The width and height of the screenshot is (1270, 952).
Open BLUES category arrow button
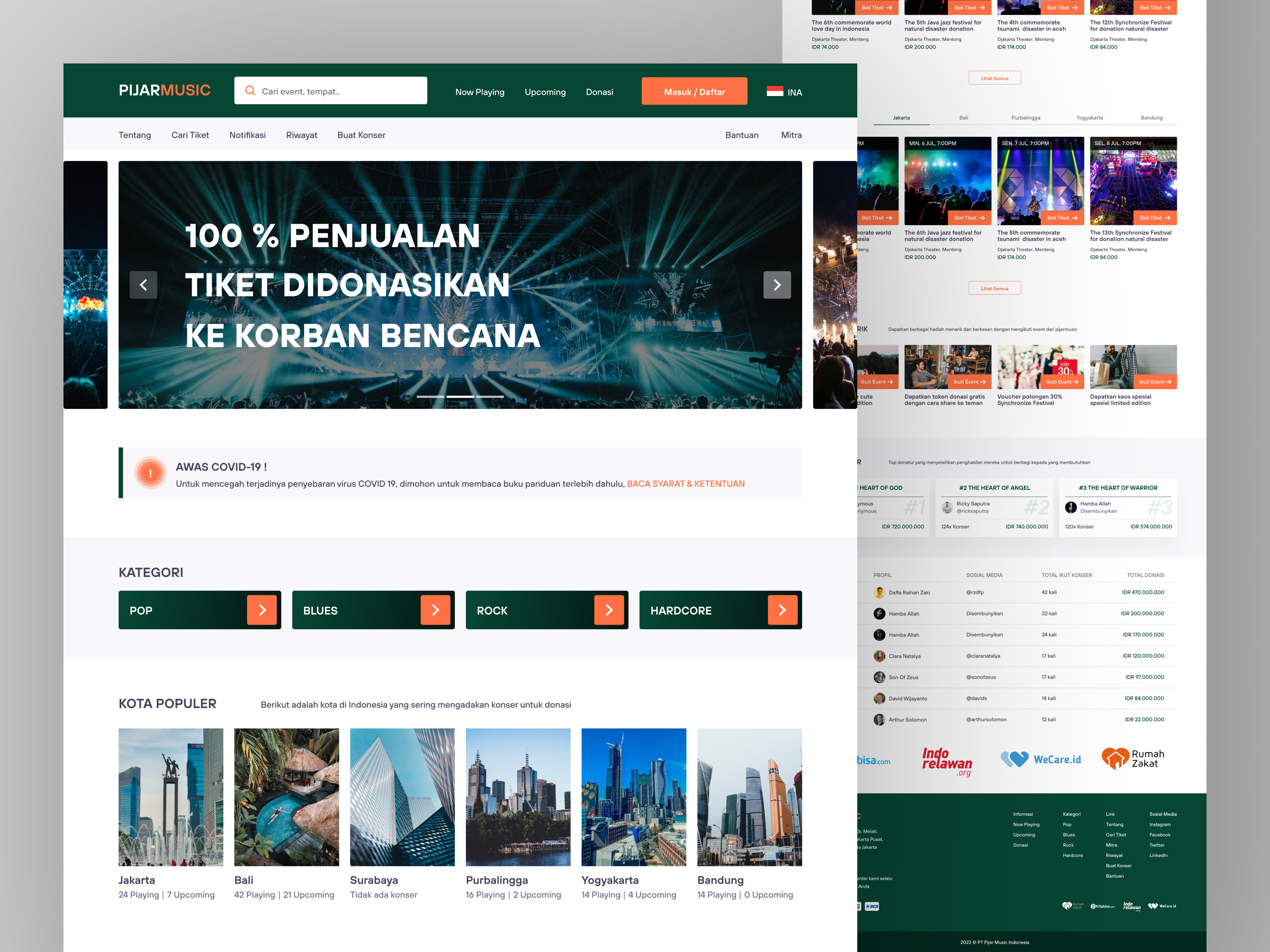coord(435,610)
